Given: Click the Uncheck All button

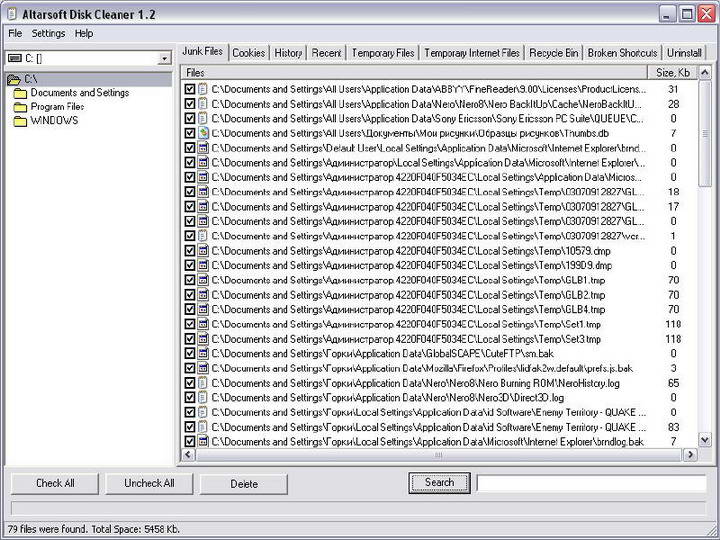Looking at the screenshot, I should pos(149,484).
